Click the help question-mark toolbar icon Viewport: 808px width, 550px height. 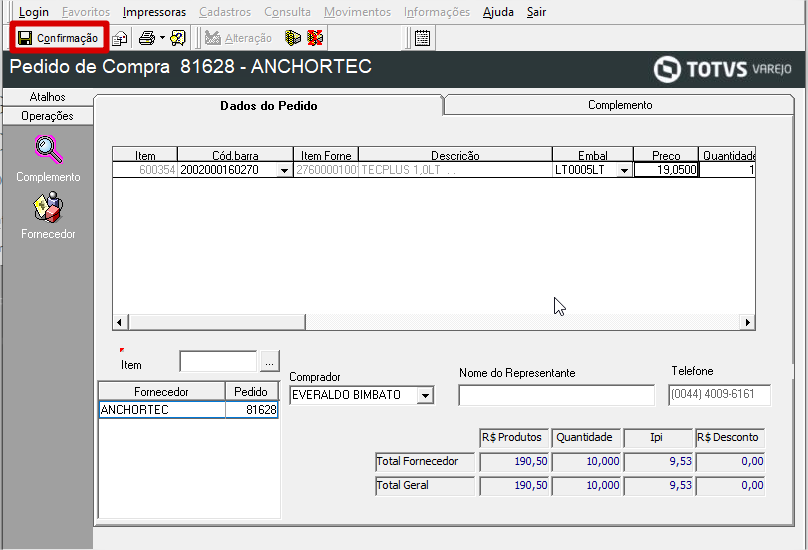pyautogui.click(x=178, y=38)
